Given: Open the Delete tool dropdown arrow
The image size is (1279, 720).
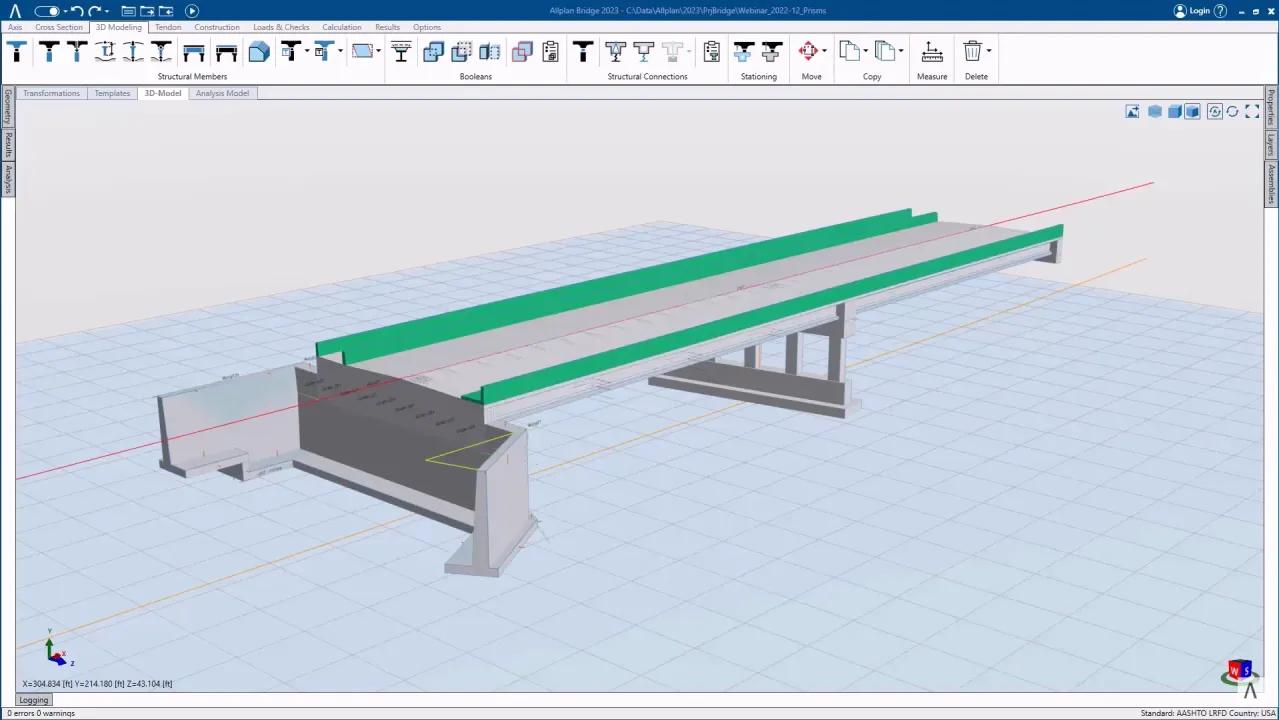Looking at the screenshot, I should tap(988, 52).
